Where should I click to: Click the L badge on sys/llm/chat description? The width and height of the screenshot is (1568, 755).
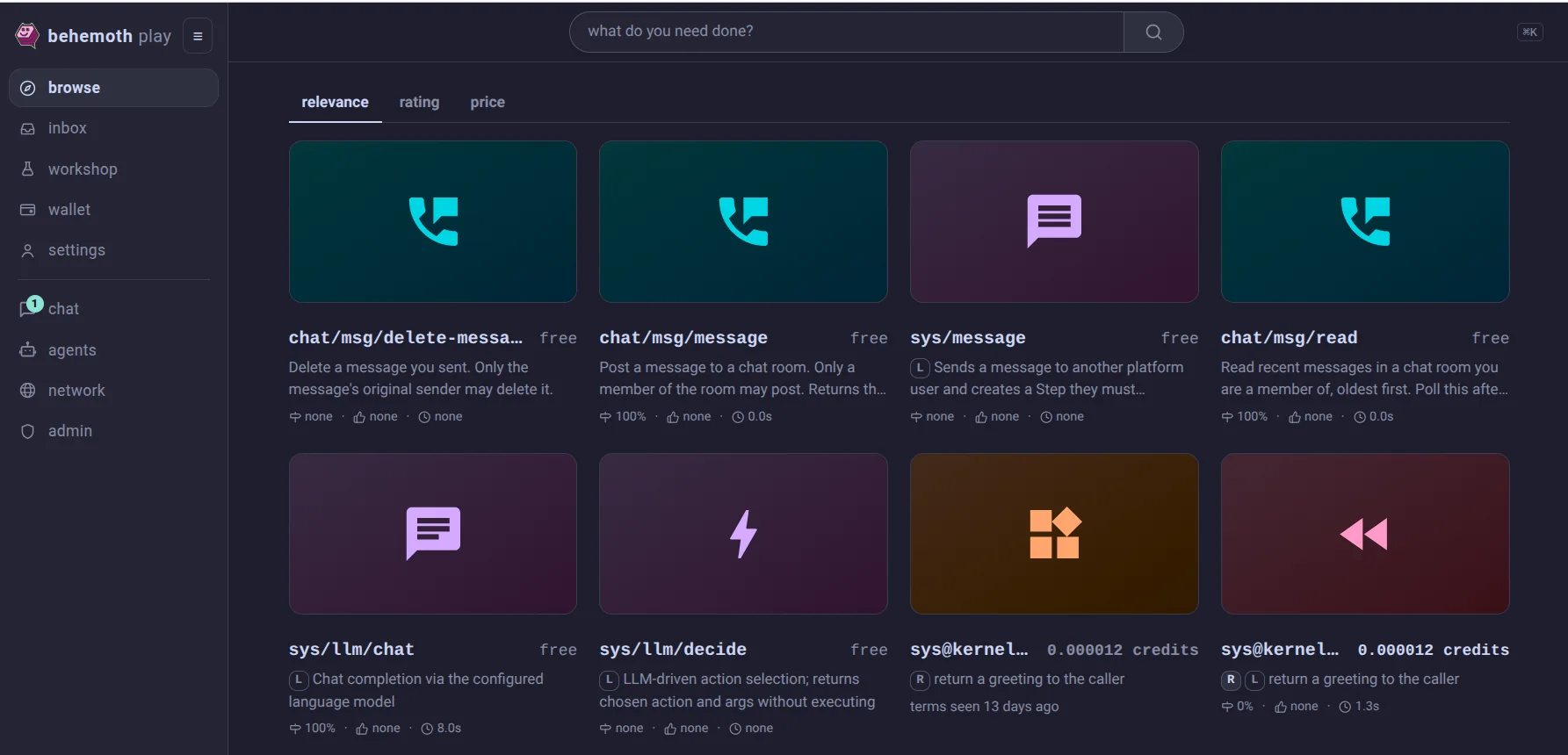(299, 679)
